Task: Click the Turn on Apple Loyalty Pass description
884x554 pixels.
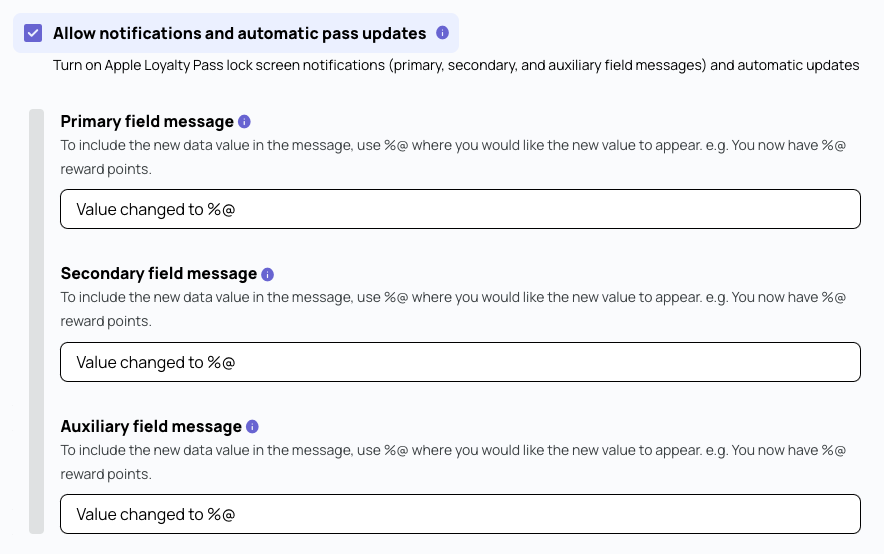Action: click(x=456, y=65)
